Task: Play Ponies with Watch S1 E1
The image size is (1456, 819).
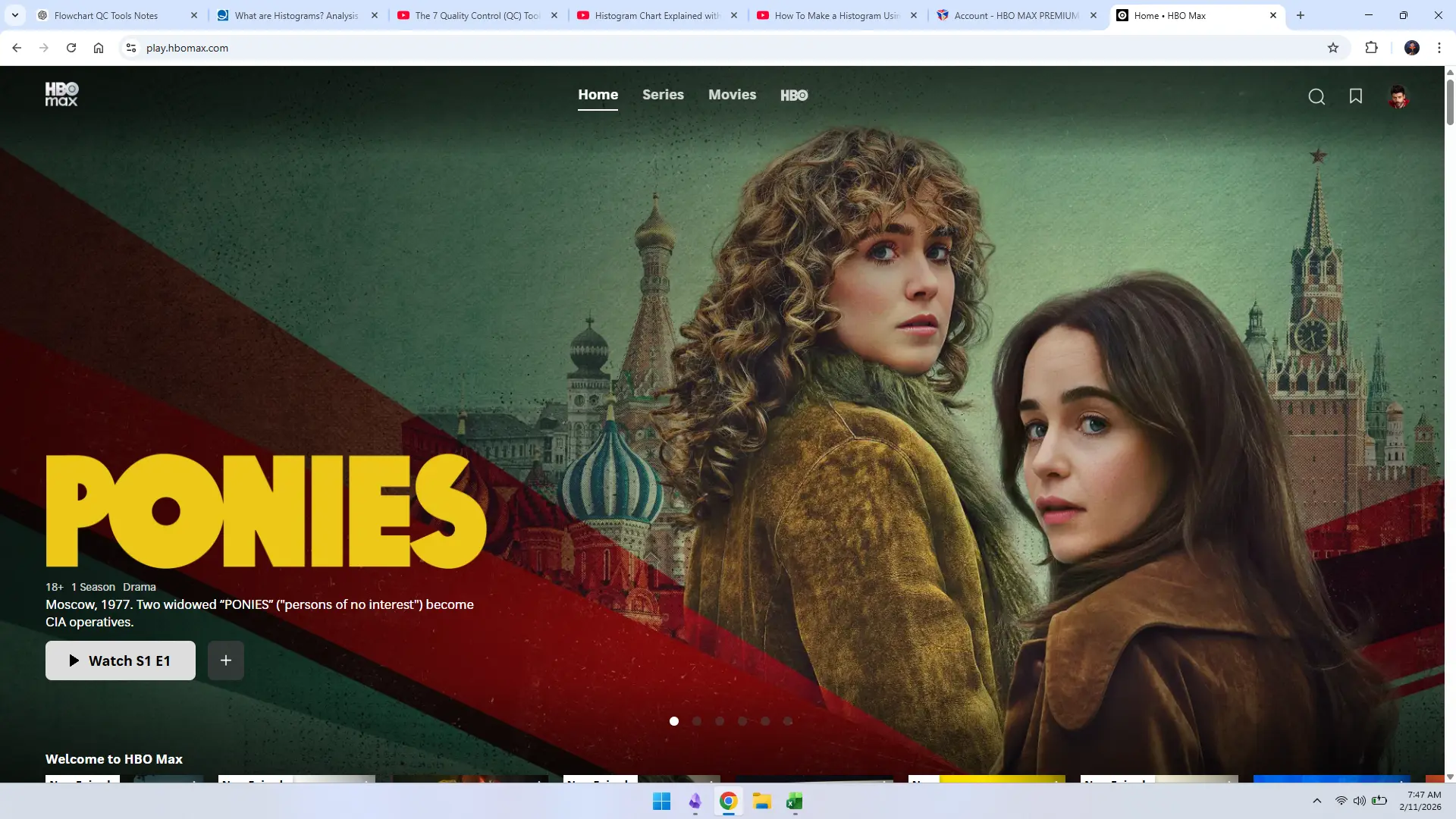Action: pyautogui.click(x=121, y=661)
